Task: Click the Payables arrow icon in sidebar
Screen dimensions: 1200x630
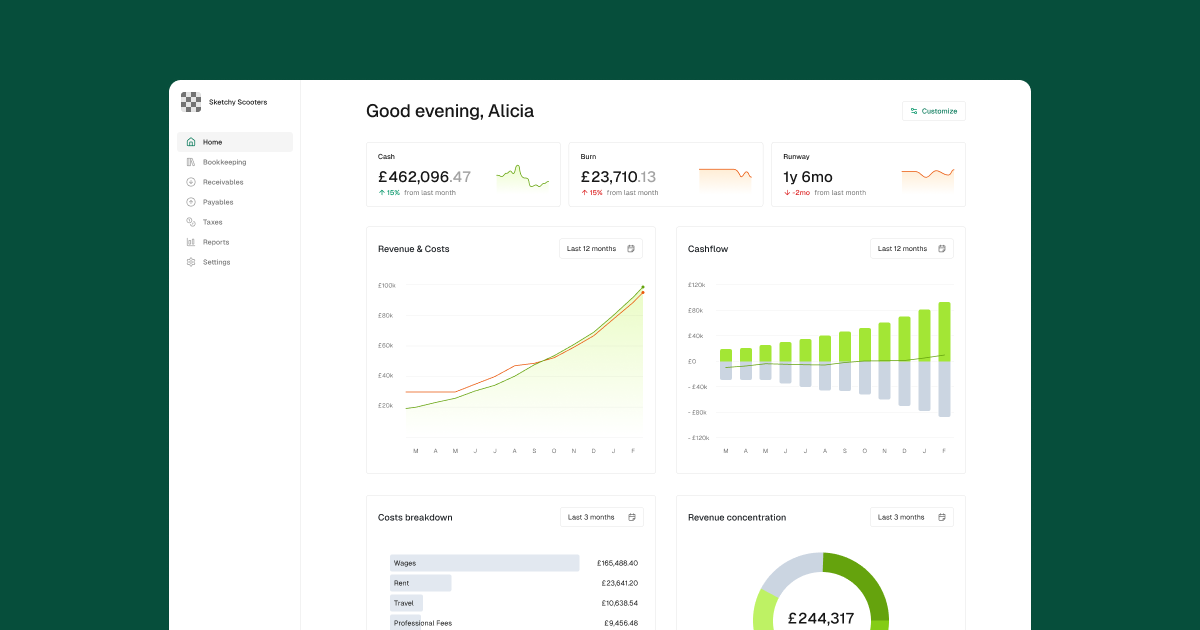Action: point(191,202)
